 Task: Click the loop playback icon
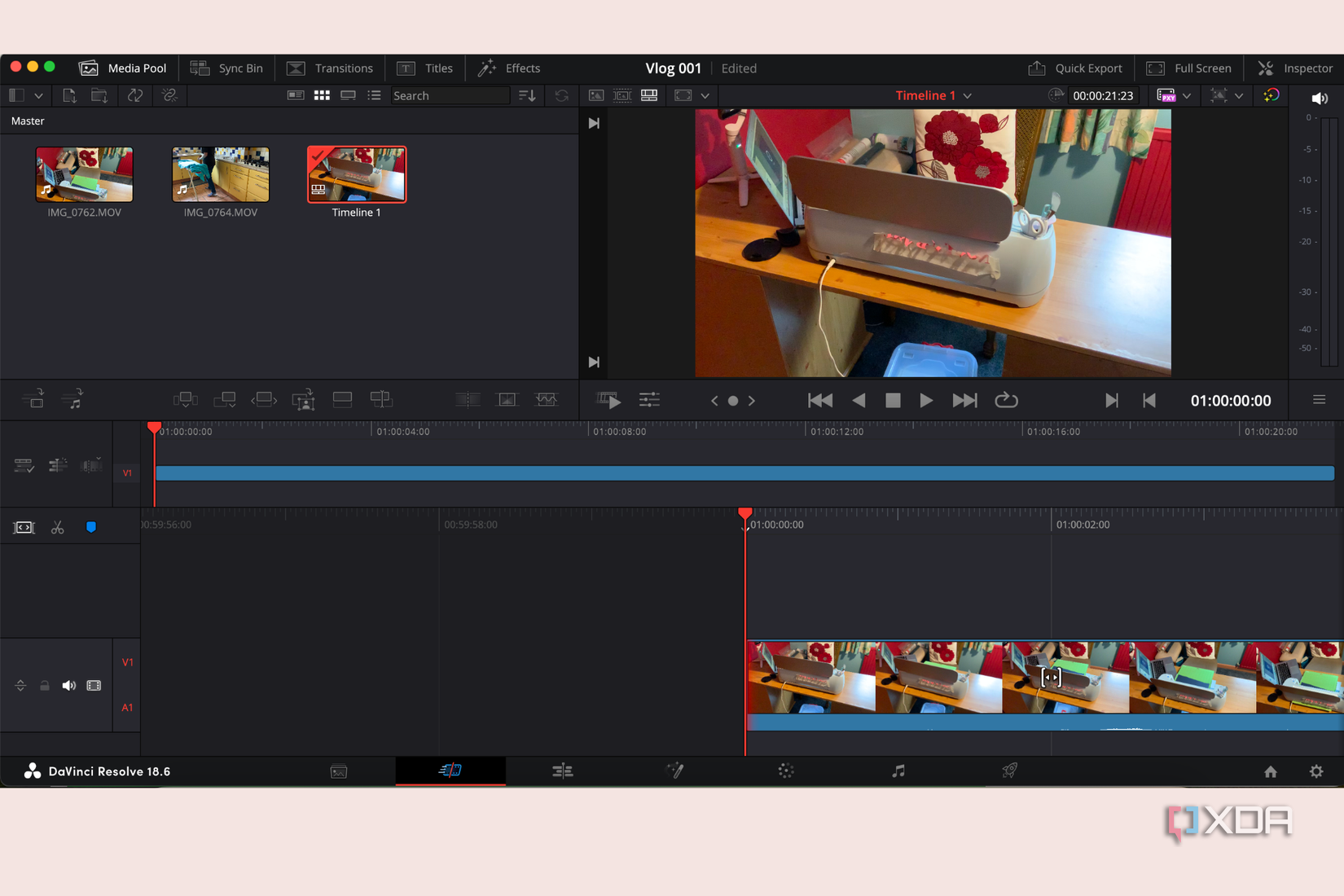click(x=1006, y=400)
